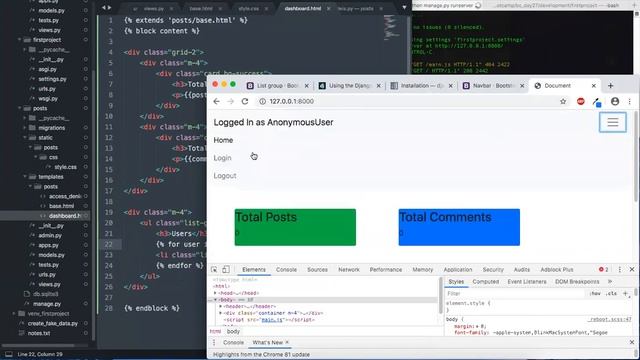This screenshot has width=640, height=360.
Task: Collapse the firstproject folder
Action: 20,40
